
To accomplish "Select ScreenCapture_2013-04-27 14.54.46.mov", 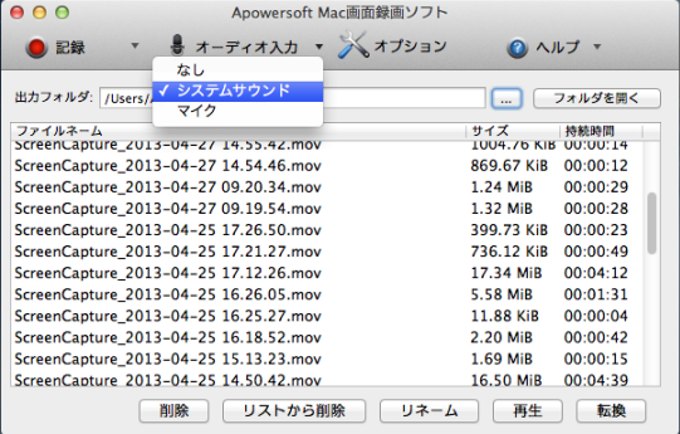I will click(x=168, y=166).
